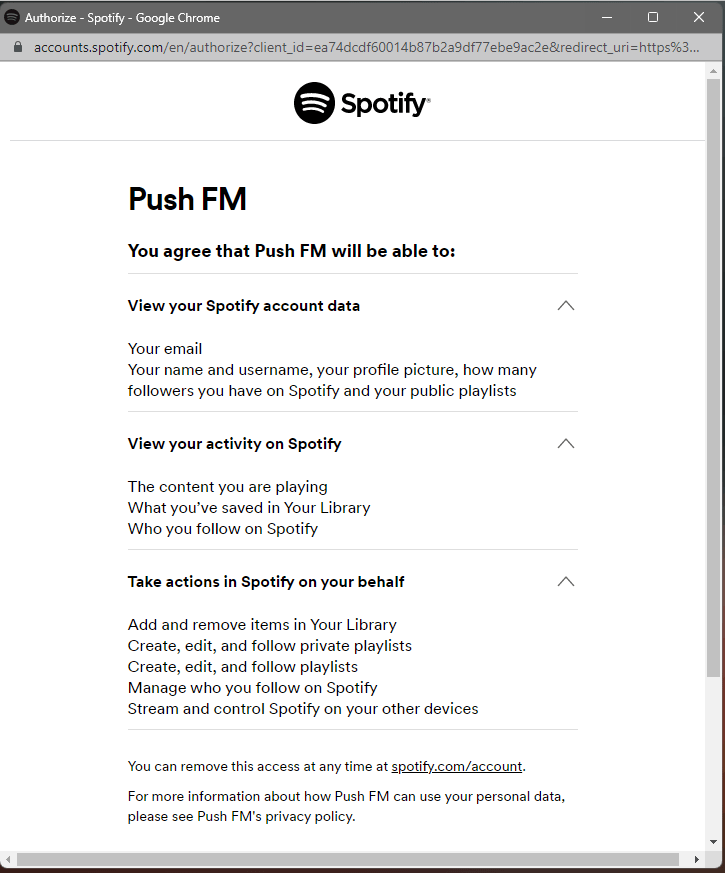This screenshot has height=873, width=725.
Task: Click the Take actions on your behalf heading
Action: 266,582
